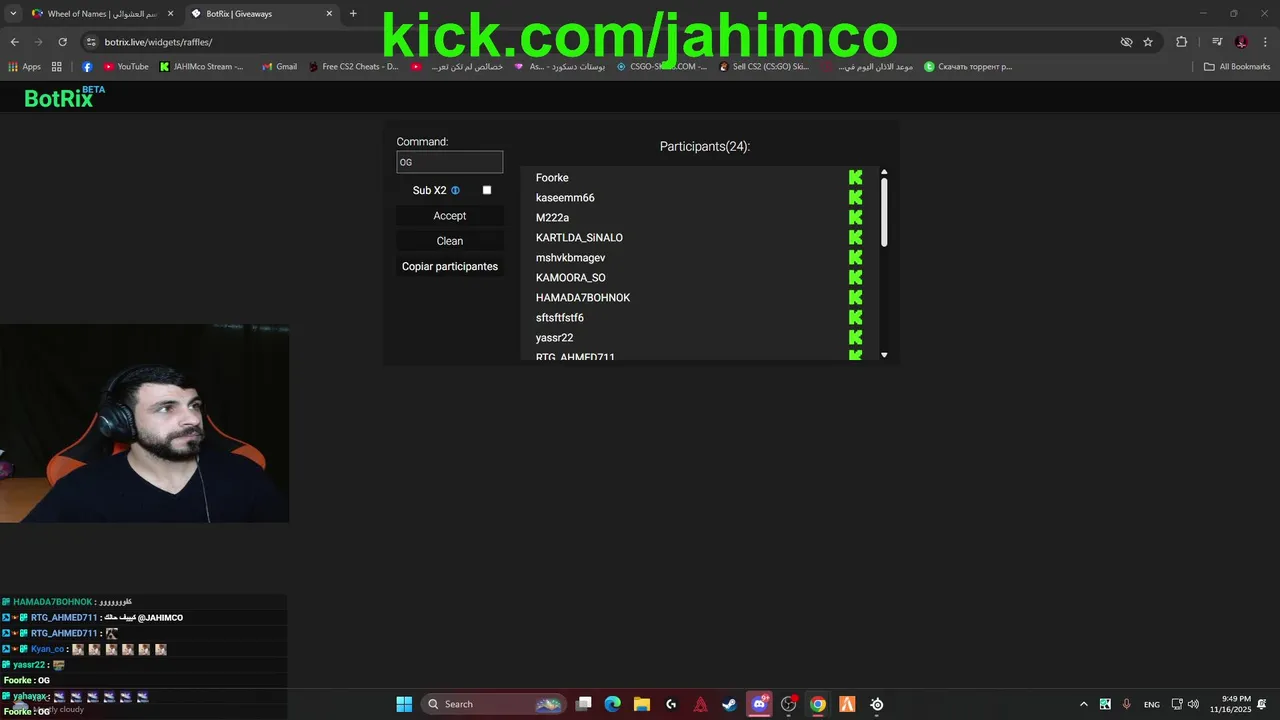Click the Kick icon beside KARTLDA_SiNALO
1280x720 pixels.
point(855,237)
